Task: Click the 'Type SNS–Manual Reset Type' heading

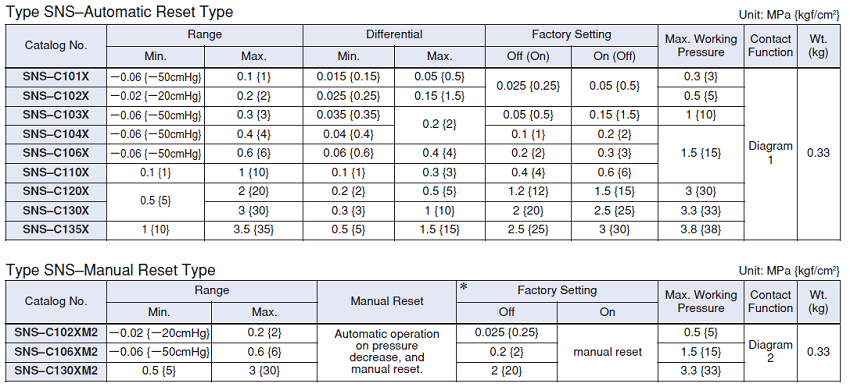Action: click(x=111, y=270)
